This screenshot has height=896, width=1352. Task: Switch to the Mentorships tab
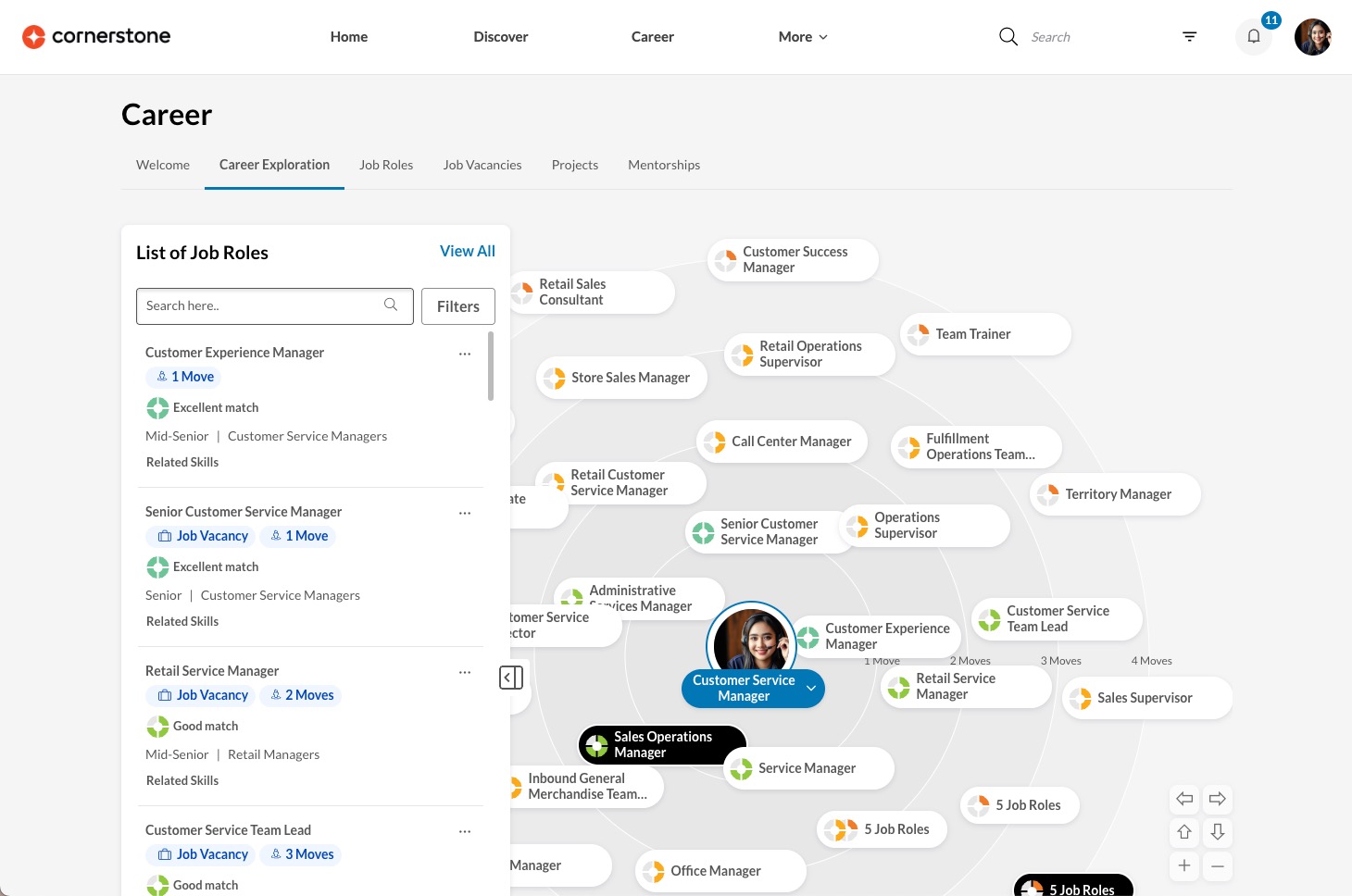click(664, 165)
